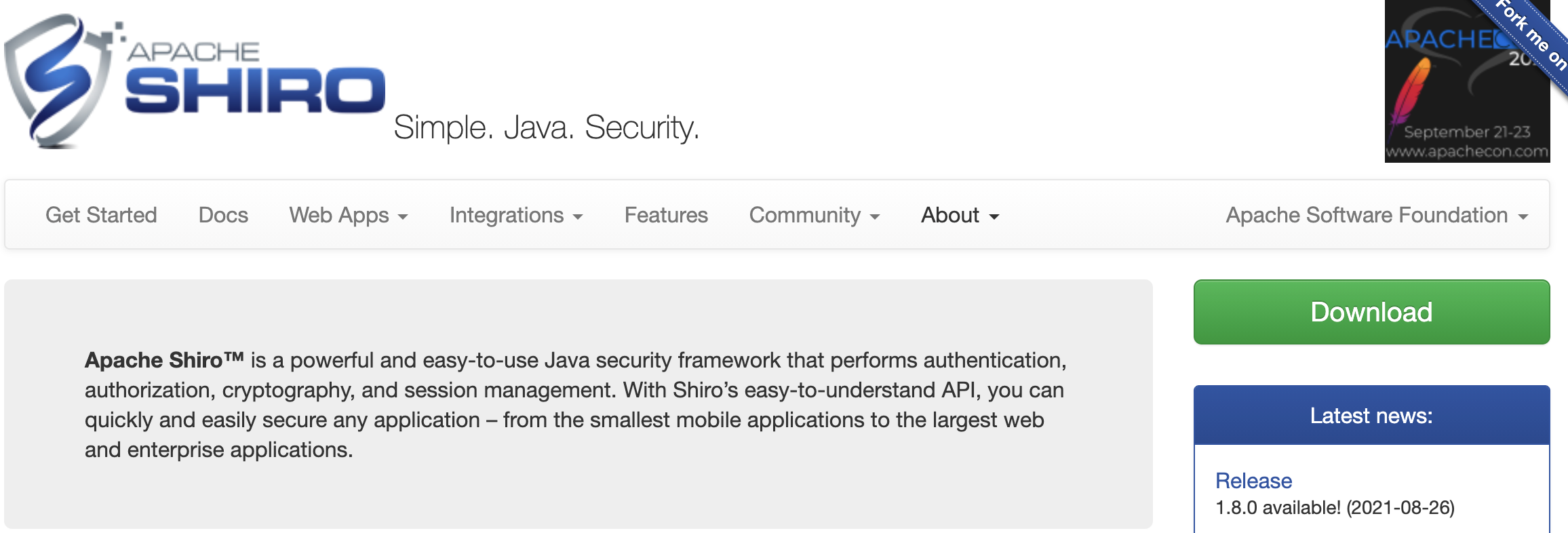This screenshot has height=533, width=1568.
Task: Click the caret arrow beside Web Apps
Action: (403, 217)
